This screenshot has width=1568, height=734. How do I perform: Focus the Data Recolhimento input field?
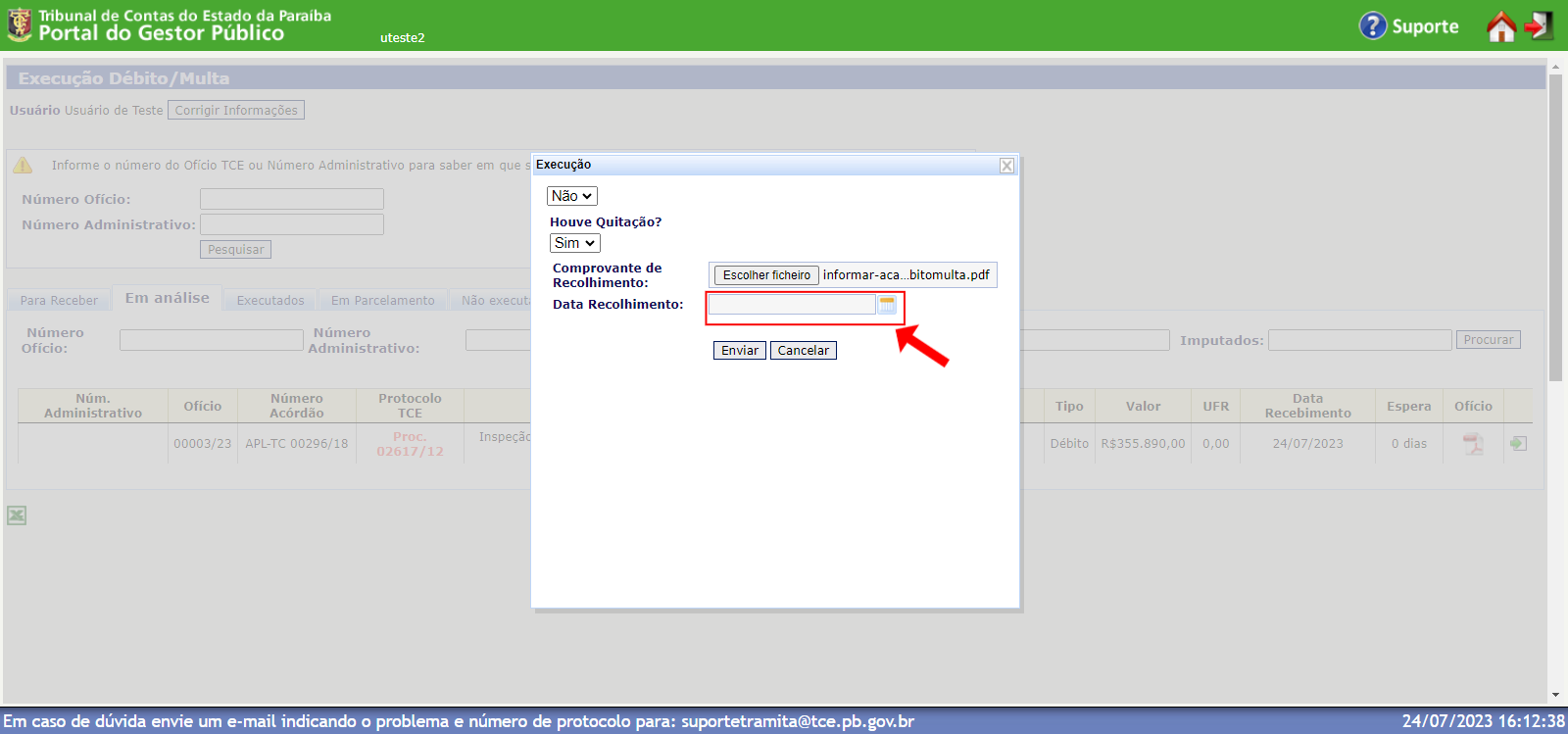click(x=792, y=305)
